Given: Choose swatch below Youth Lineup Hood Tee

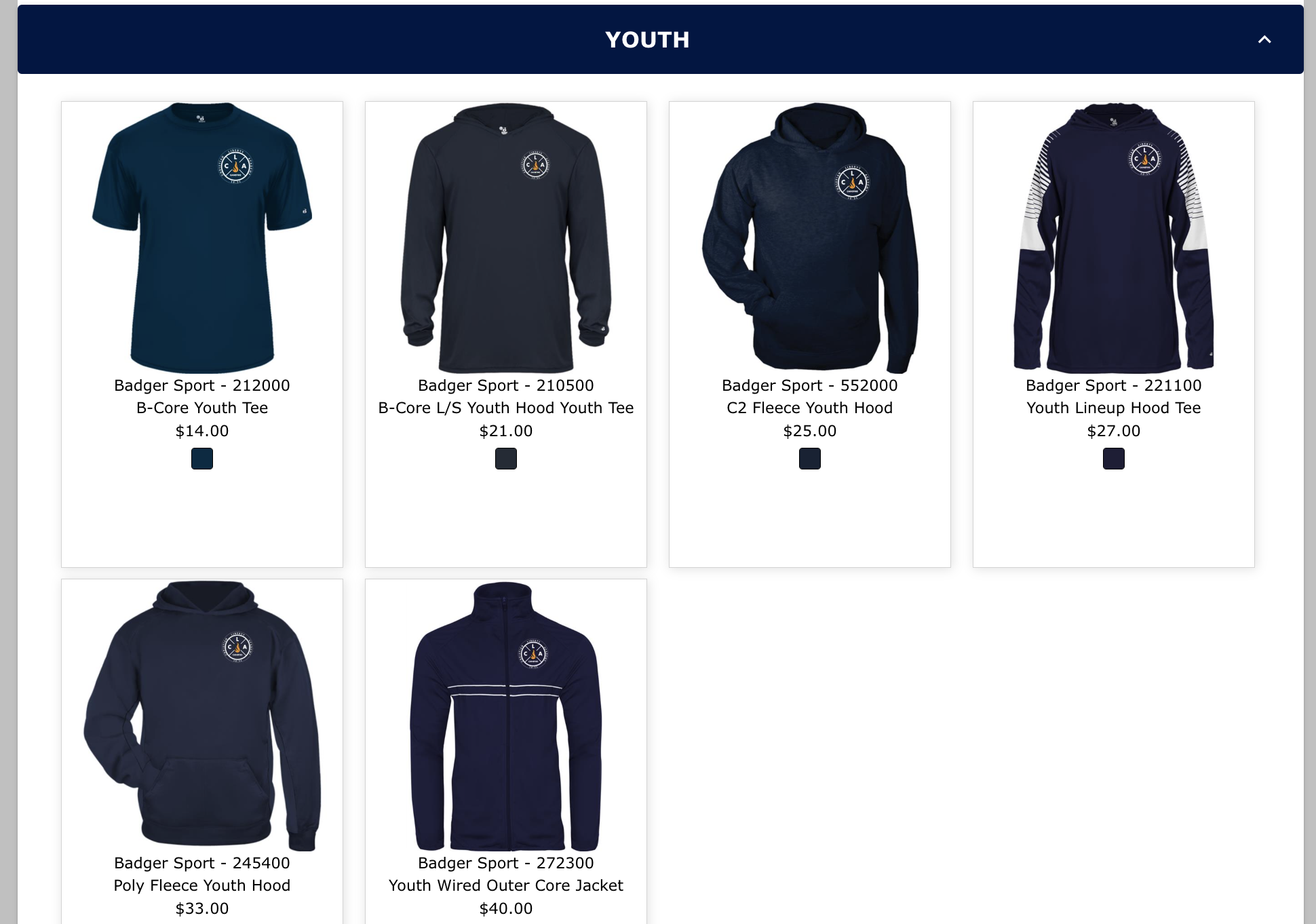Looking at the screenshot, I should [1114, 459].
